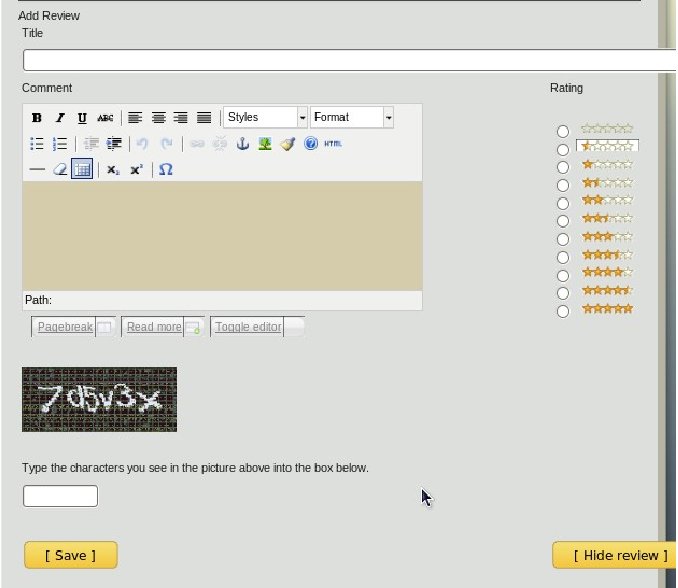
Task: Clean up messy code with broom icon
Action: point(288,144)
